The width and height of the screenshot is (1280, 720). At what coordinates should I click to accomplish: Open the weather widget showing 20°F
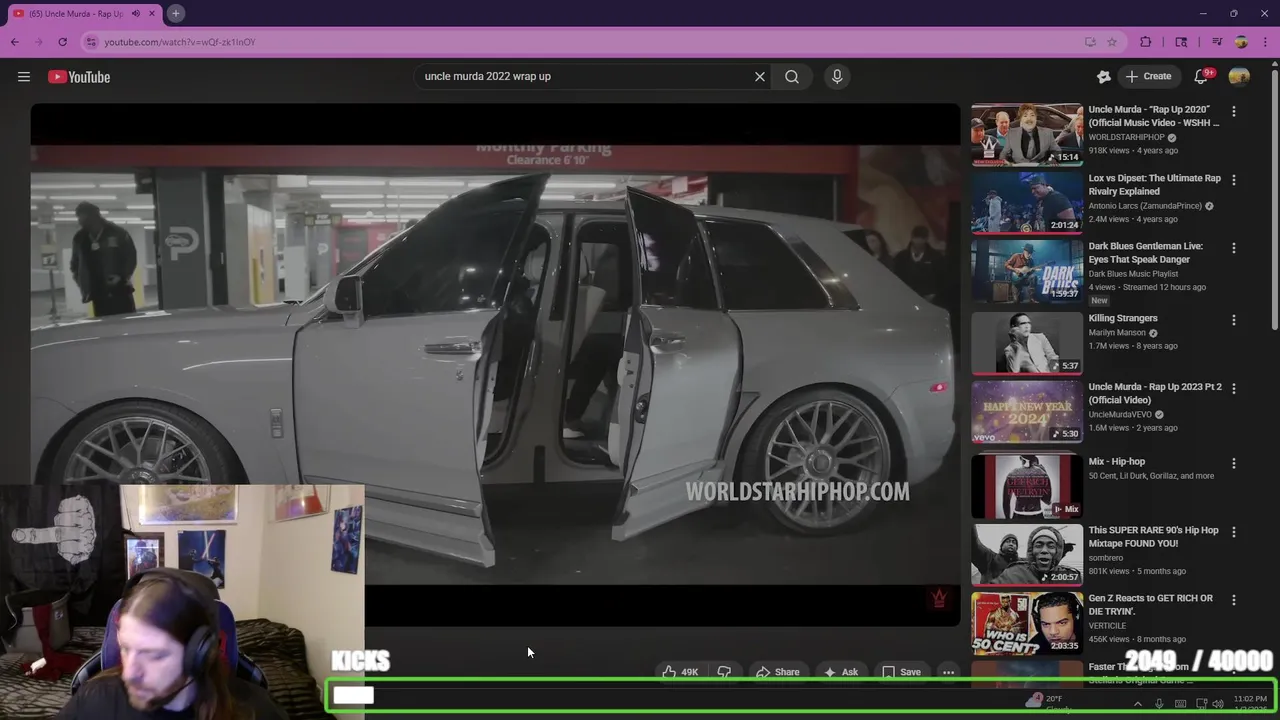point(1047,703)
